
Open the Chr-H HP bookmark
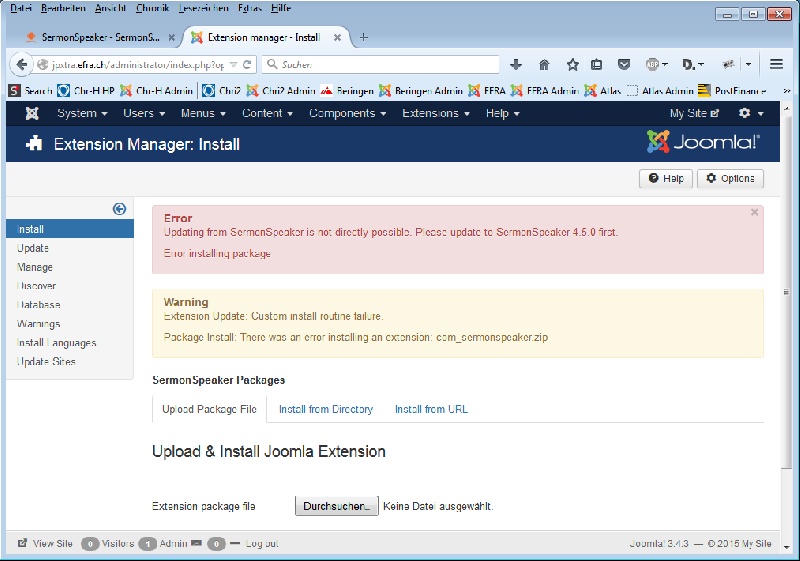pyautogui.click(x=86, y=91)
